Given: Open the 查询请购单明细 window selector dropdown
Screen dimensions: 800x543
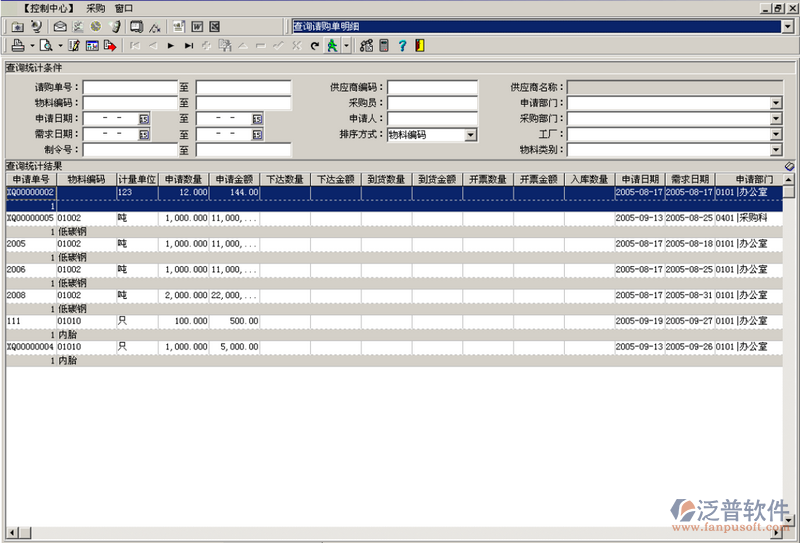Looking at the screenshot, I should 787,26.
